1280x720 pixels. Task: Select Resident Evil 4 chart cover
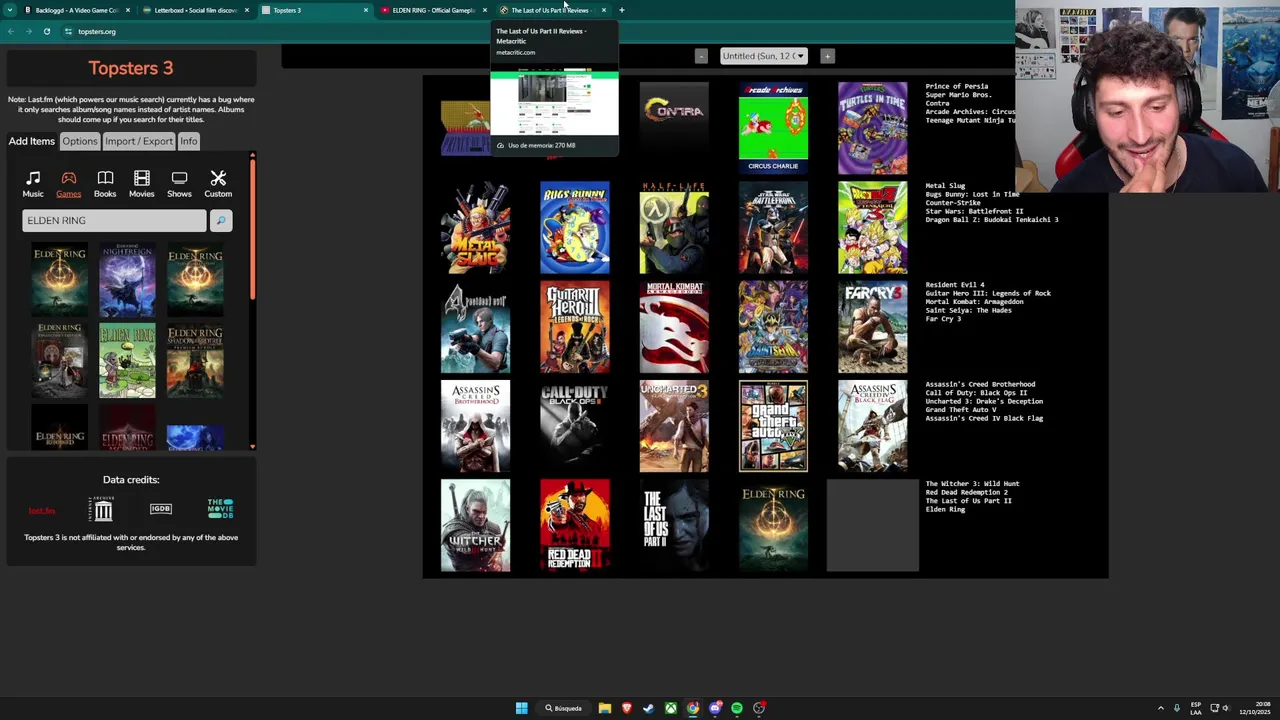[475, 327]
